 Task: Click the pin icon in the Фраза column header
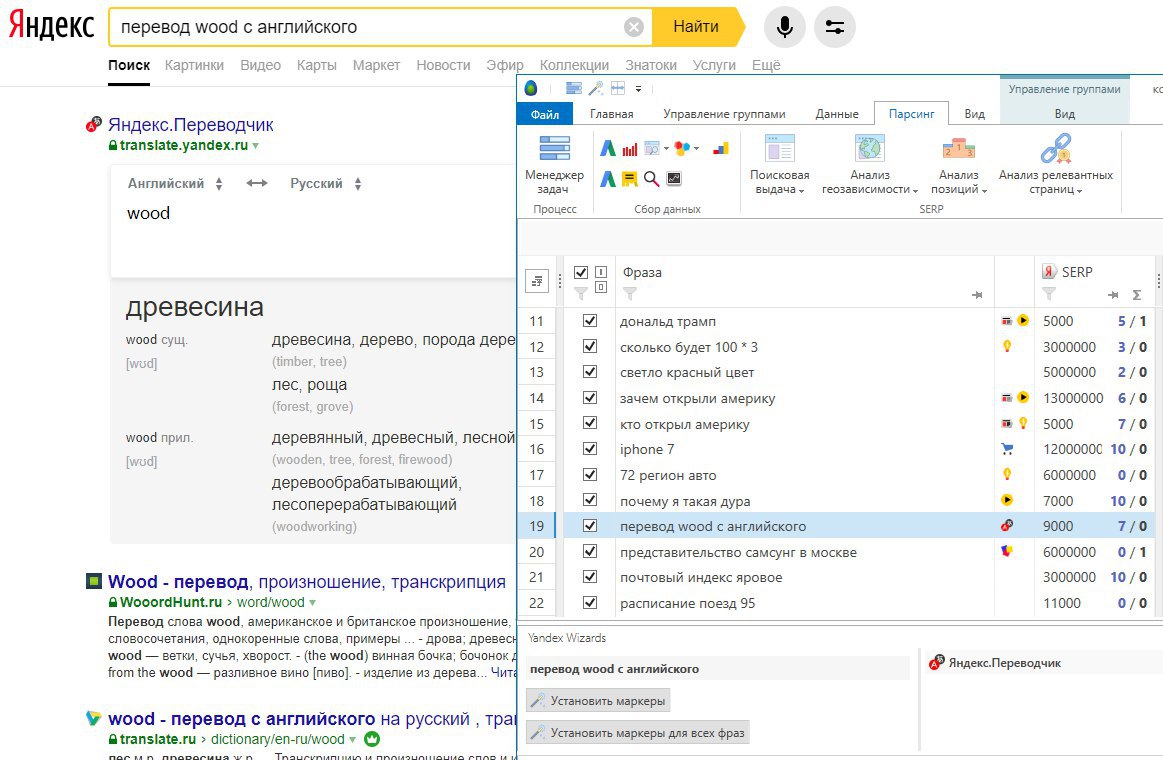977,295
